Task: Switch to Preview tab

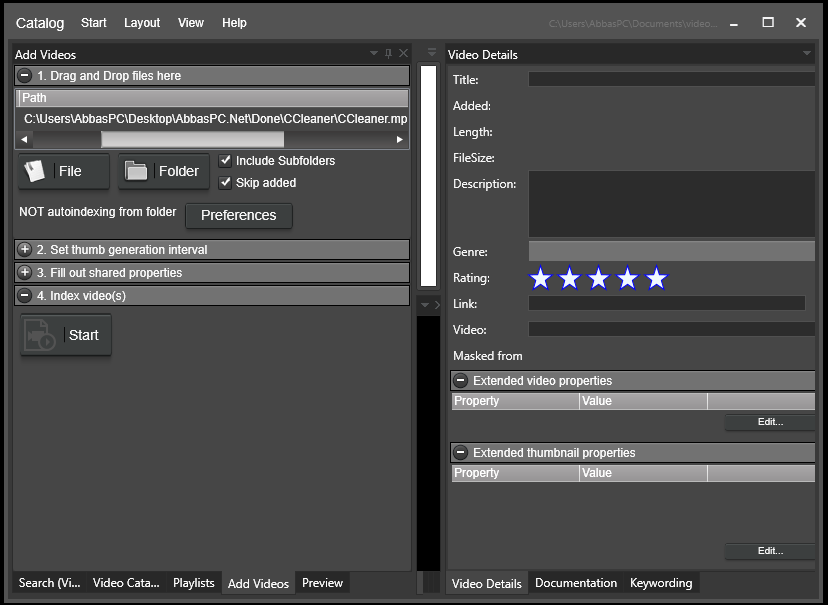Action: click(323, 583)
